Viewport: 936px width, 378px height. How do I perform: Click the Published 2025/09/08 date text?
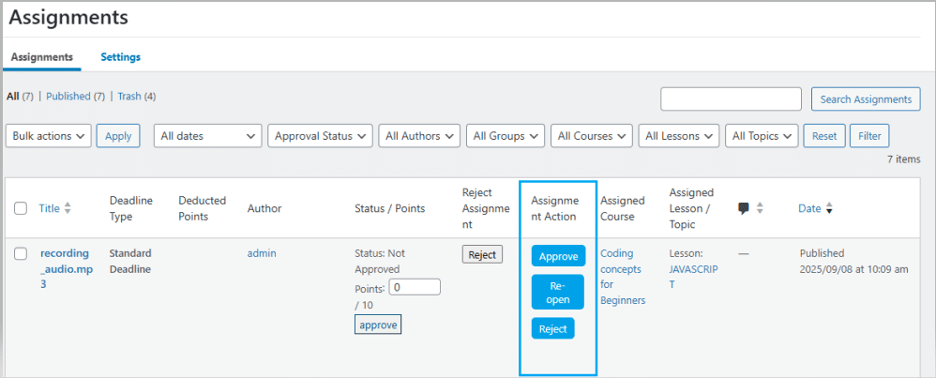click(854, 261)
